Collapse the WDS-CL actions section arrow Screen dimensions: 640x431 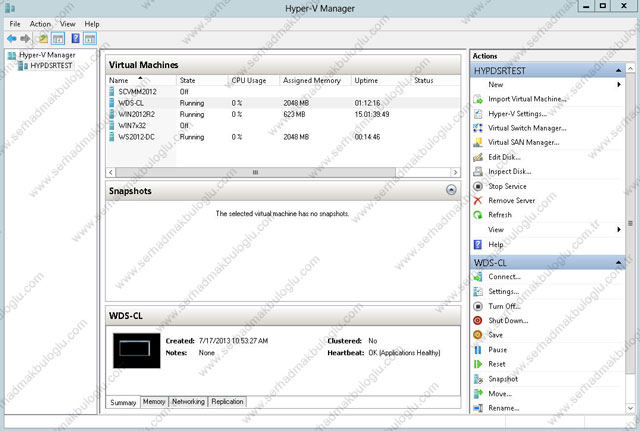pos(618,262)
